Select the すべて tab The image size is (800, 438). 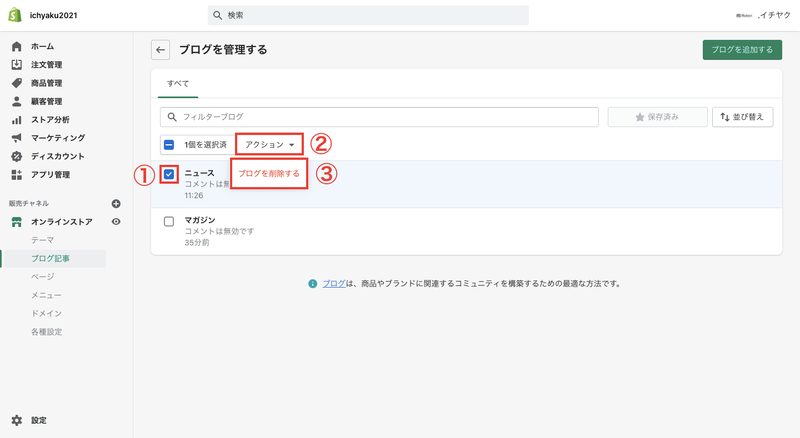(x=178, y=84)
